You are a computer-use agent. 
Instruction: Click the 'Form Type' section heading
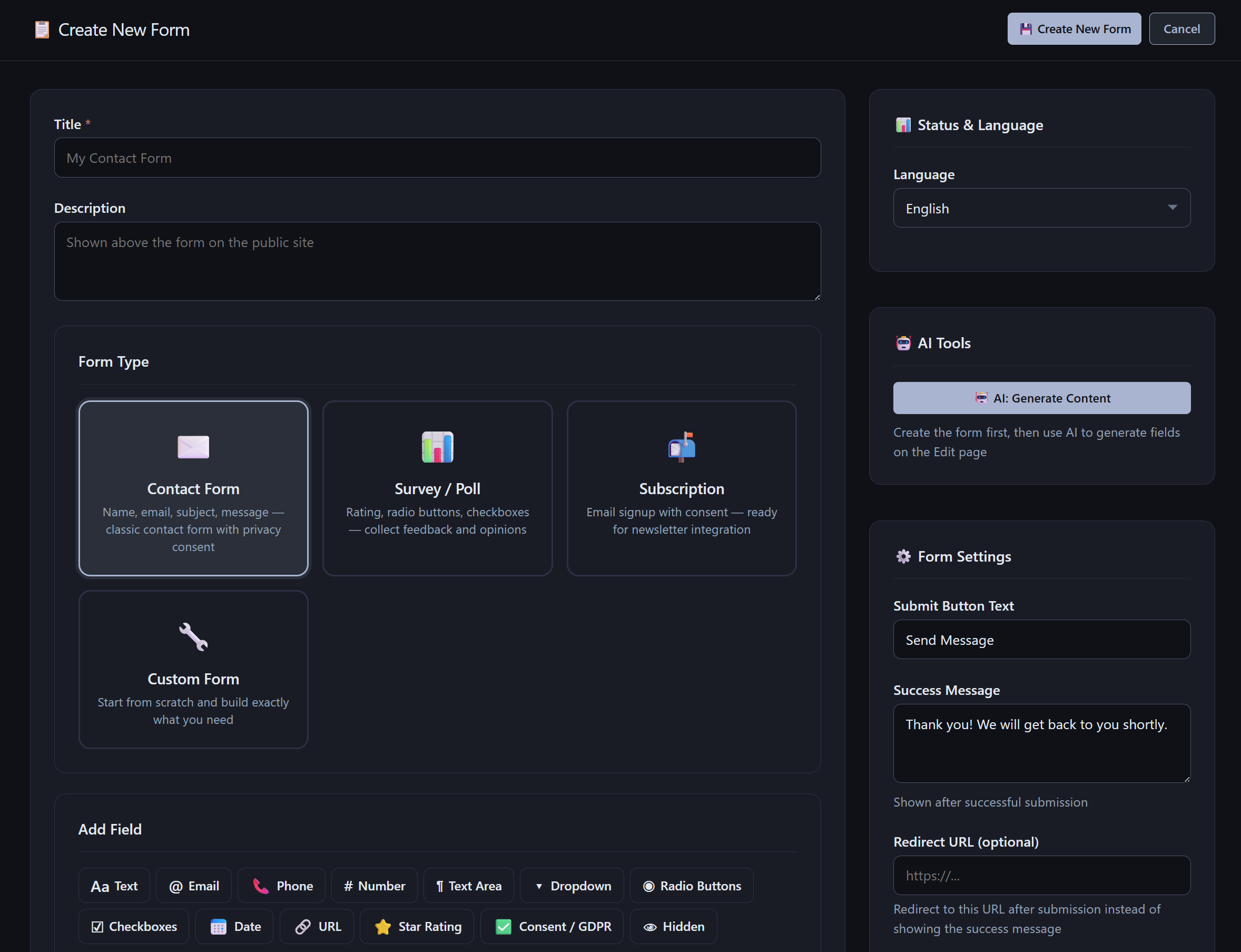(113, 361)
